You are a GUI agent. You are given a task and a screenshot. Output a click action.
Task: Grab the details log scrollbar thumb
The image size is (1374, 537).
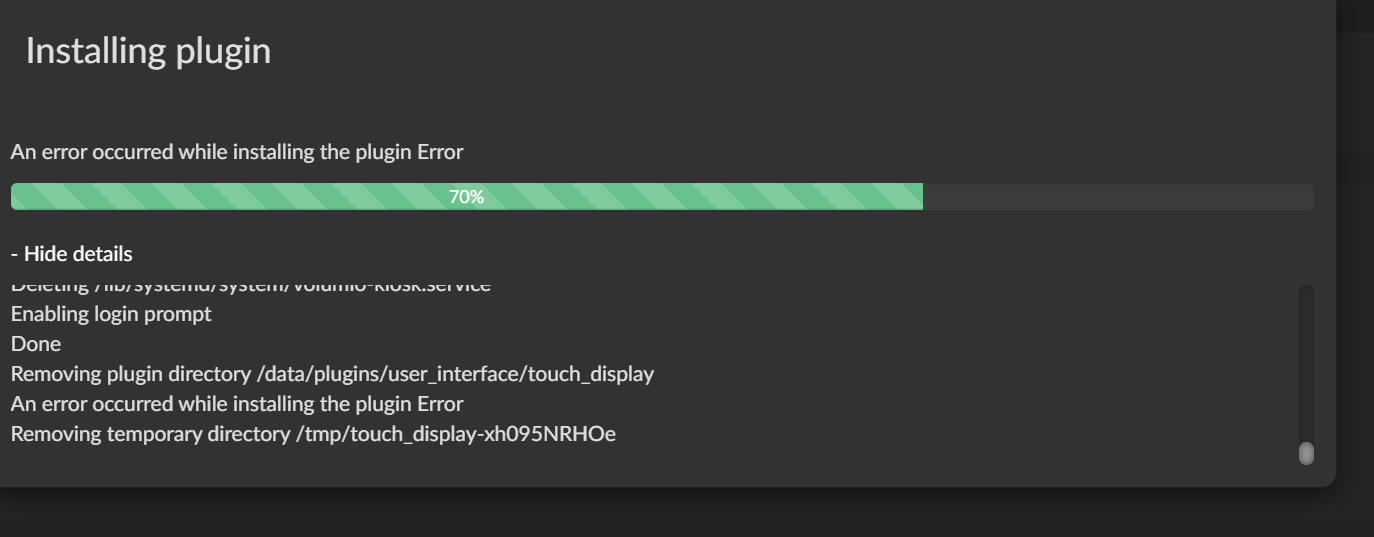coord(1305,454)
